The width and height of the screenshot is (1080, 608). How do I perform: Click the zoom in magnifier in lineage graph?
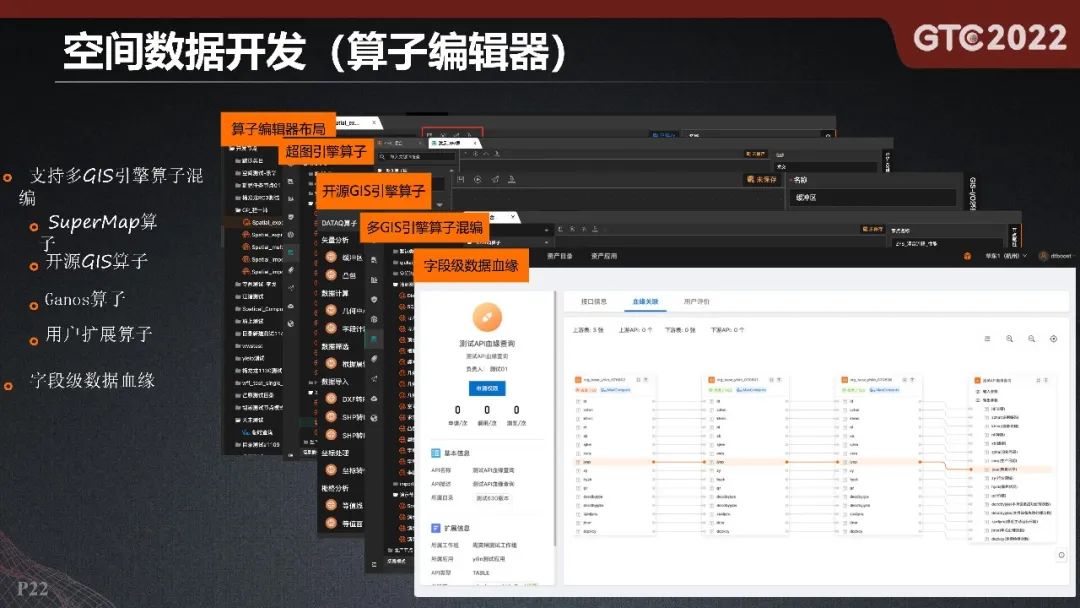[1009, 339]
